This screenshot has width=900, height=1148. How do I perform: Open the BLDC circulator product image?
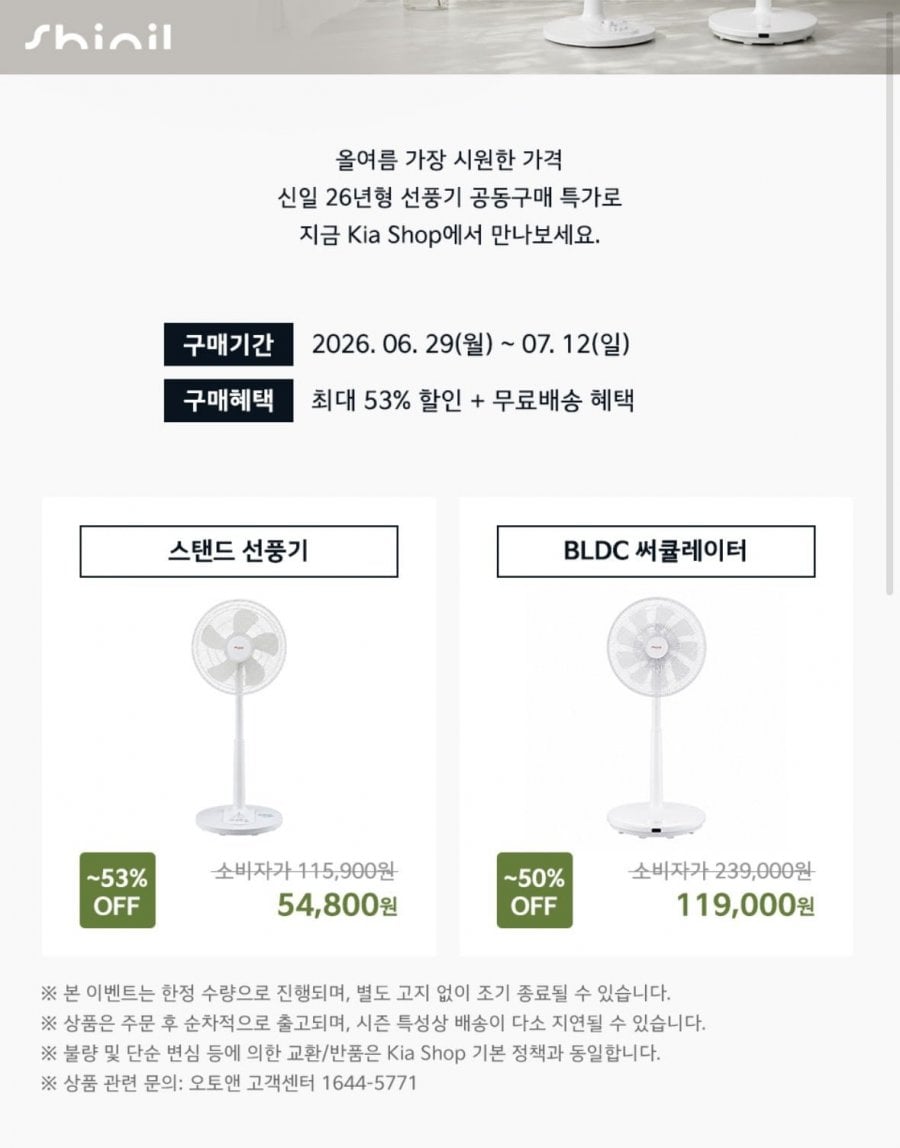click(x=656, y=718)
